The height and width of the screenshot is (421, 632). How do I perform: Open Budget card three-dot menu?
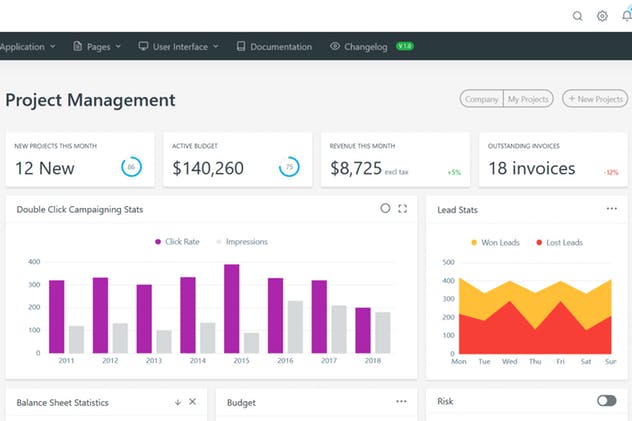tap(401, 401)
